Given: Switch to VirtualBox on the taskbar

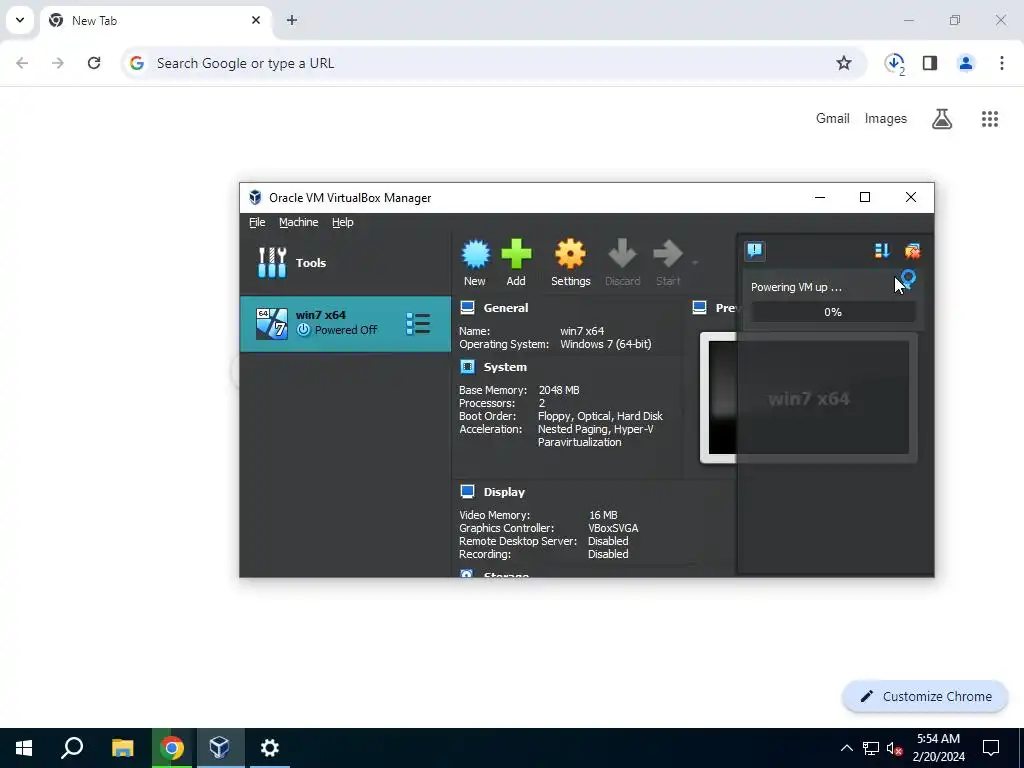Looking at the screenshot, I should pos(220,748).
